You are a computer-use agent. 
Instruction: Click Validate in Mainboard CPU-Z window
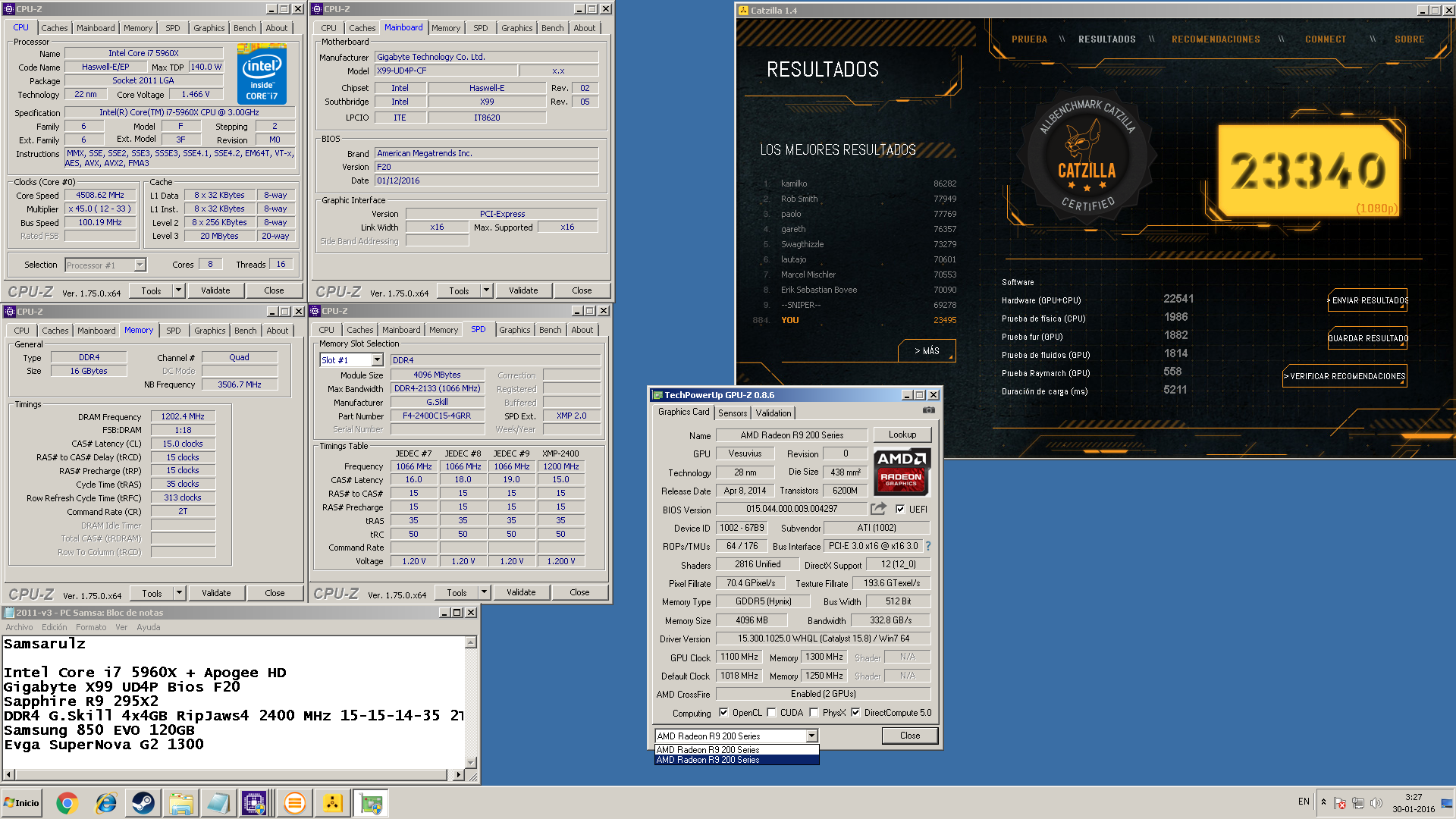[523, 290]
